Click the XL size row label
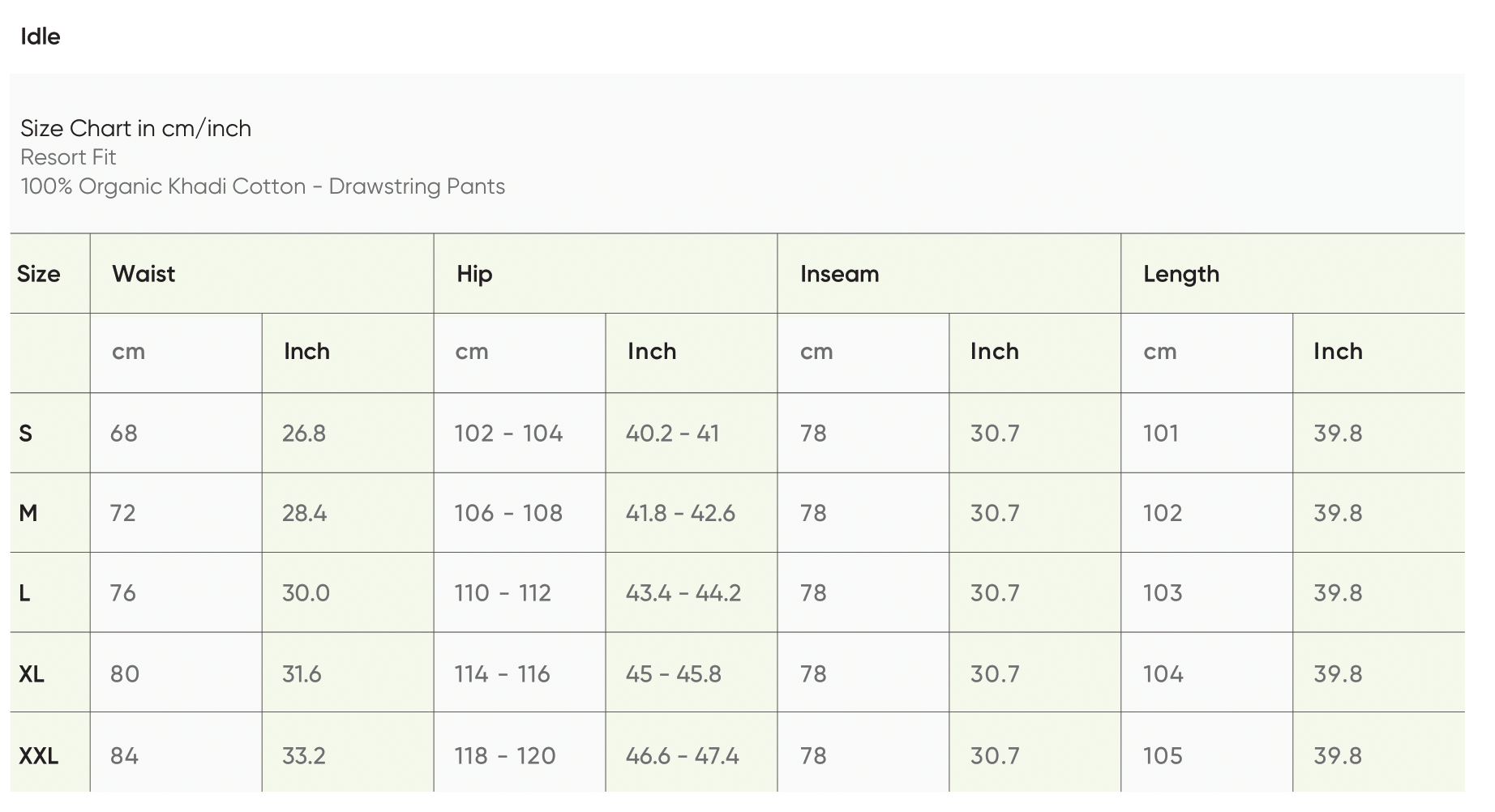This screenshot has width=1495, height=812. [32, 674]
